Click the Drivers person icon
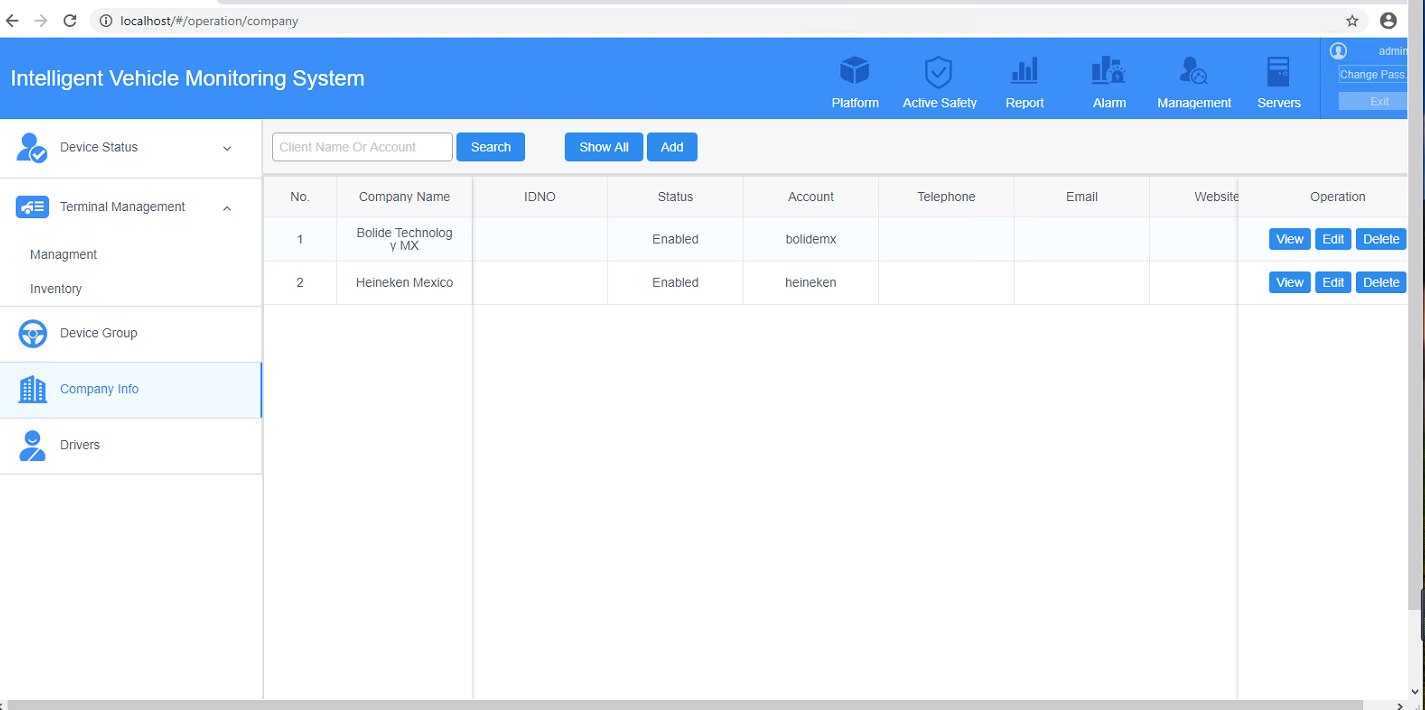 coord(33,445)
